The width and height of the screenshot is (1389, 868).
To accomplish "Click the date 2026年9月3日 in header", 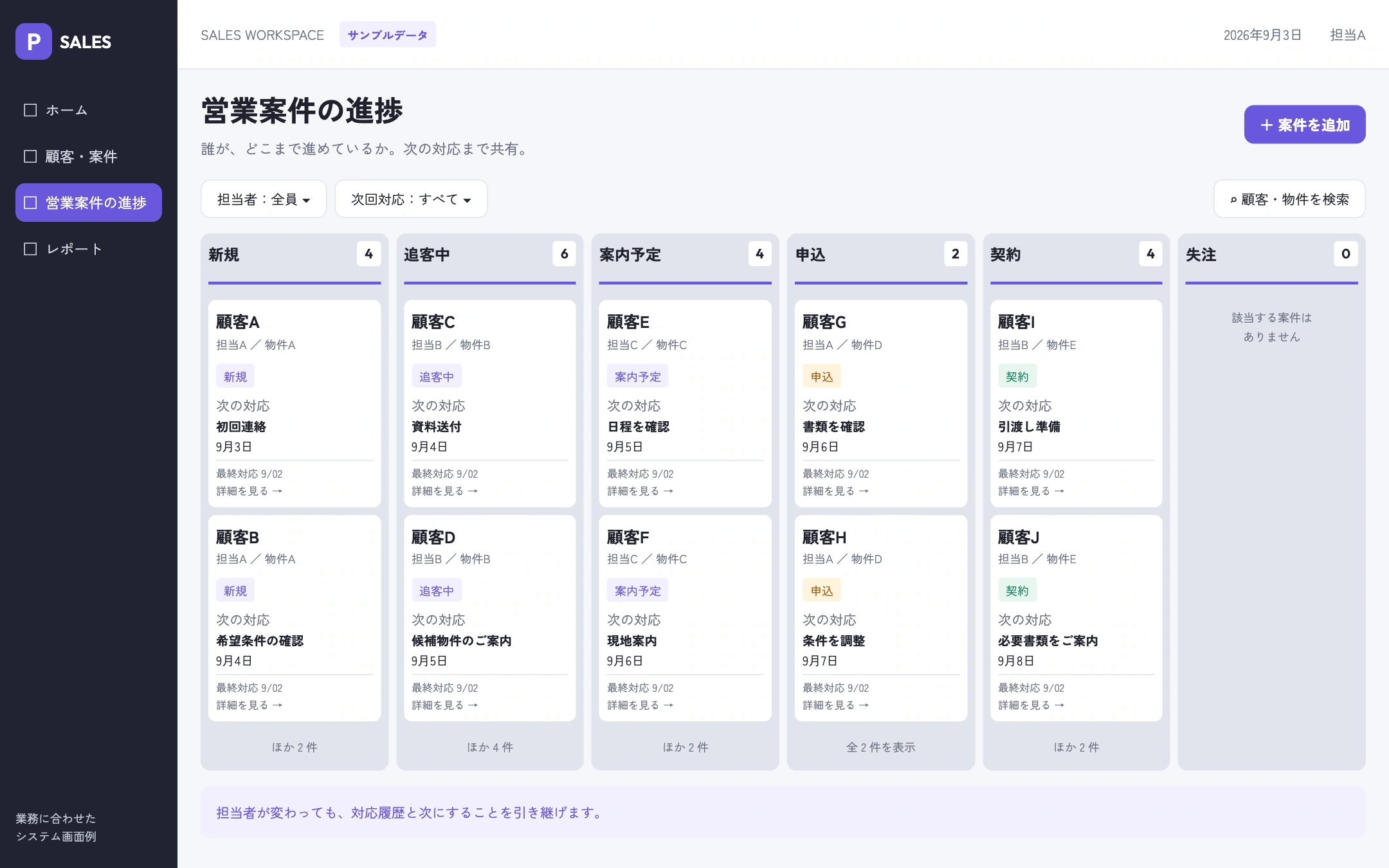I will pos(1262,35).
